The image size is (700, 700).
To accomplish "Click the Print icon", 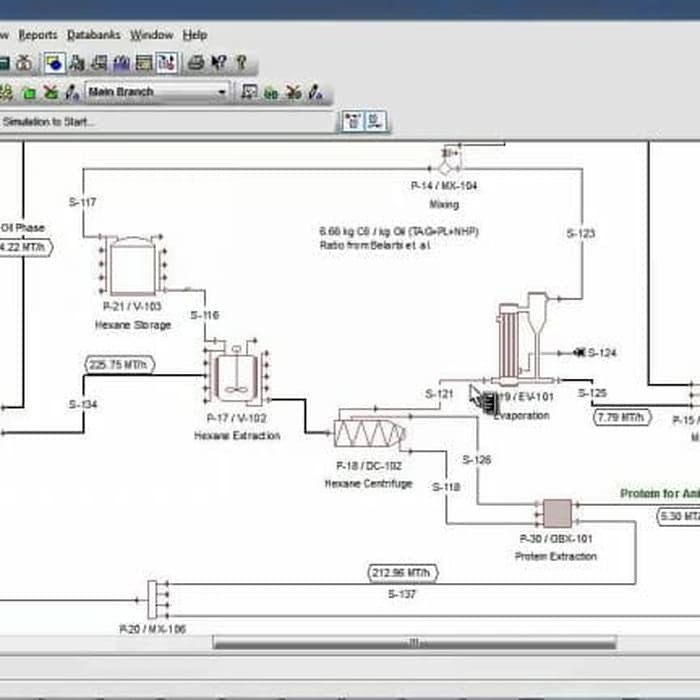I will tap(196, 63).
